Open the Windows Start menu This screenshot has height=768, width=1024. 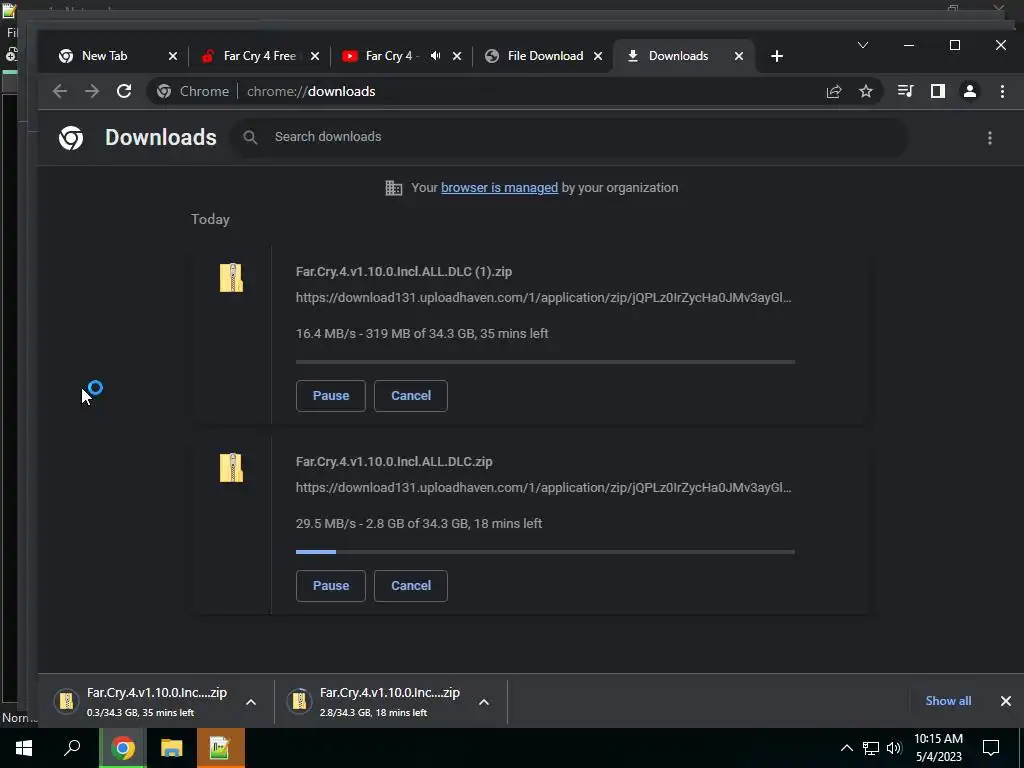pos(24,748)
